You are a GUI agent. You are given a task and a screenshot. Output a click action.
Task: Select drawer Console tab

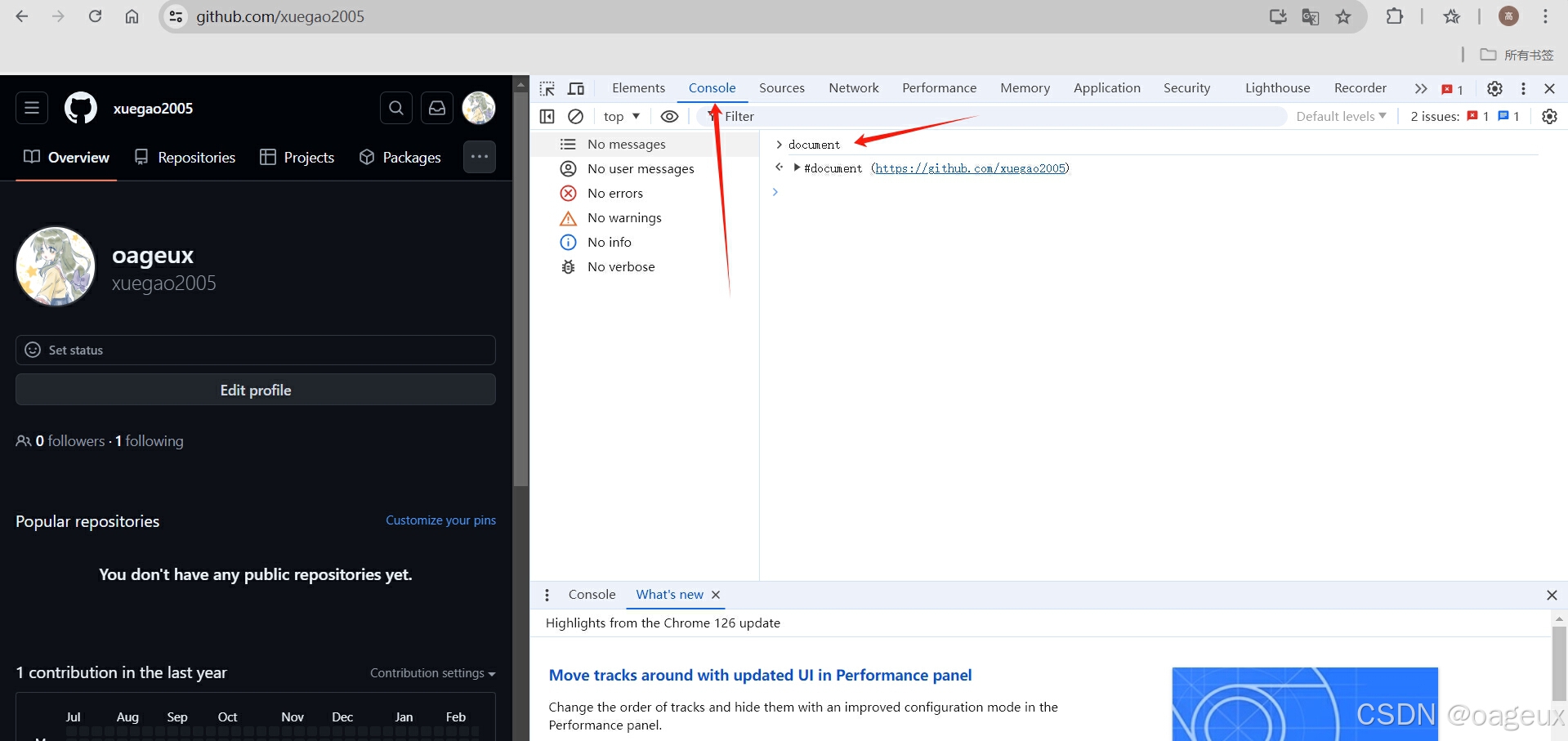(592, 595)
